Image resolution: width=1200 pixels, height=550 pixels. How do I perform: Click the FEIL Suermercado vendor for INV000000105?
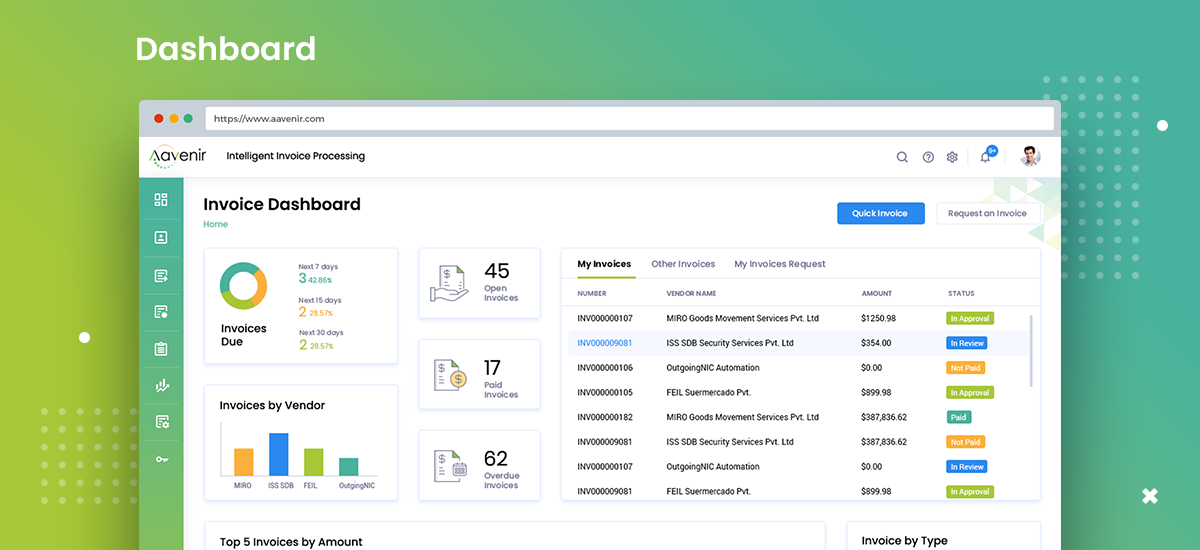click(x=708, y=393)
